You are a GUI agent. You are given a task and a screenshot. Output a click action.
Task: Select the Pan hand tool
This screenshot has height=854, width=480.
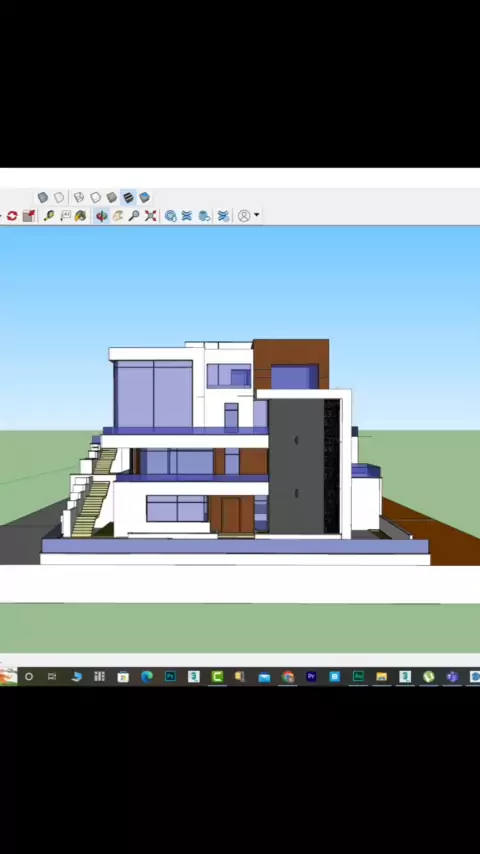click(118, 216)
